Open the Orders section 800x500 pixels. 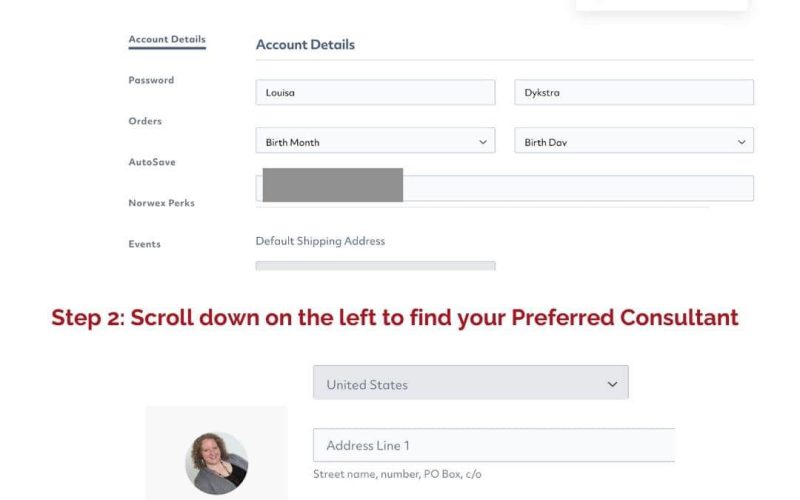145,121
